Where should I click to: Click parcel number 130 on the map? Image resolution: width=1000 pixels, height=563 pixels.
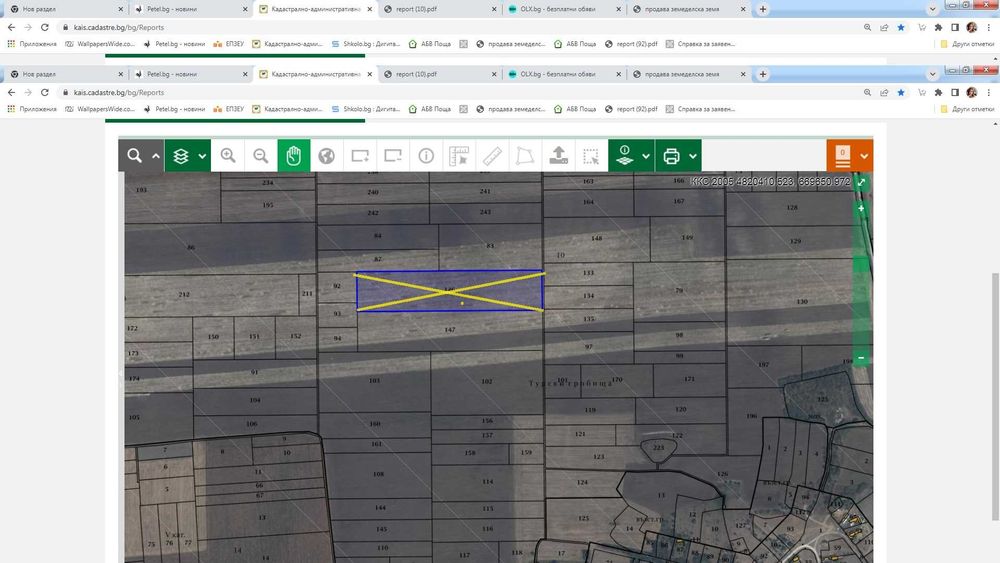pos(802,301)
